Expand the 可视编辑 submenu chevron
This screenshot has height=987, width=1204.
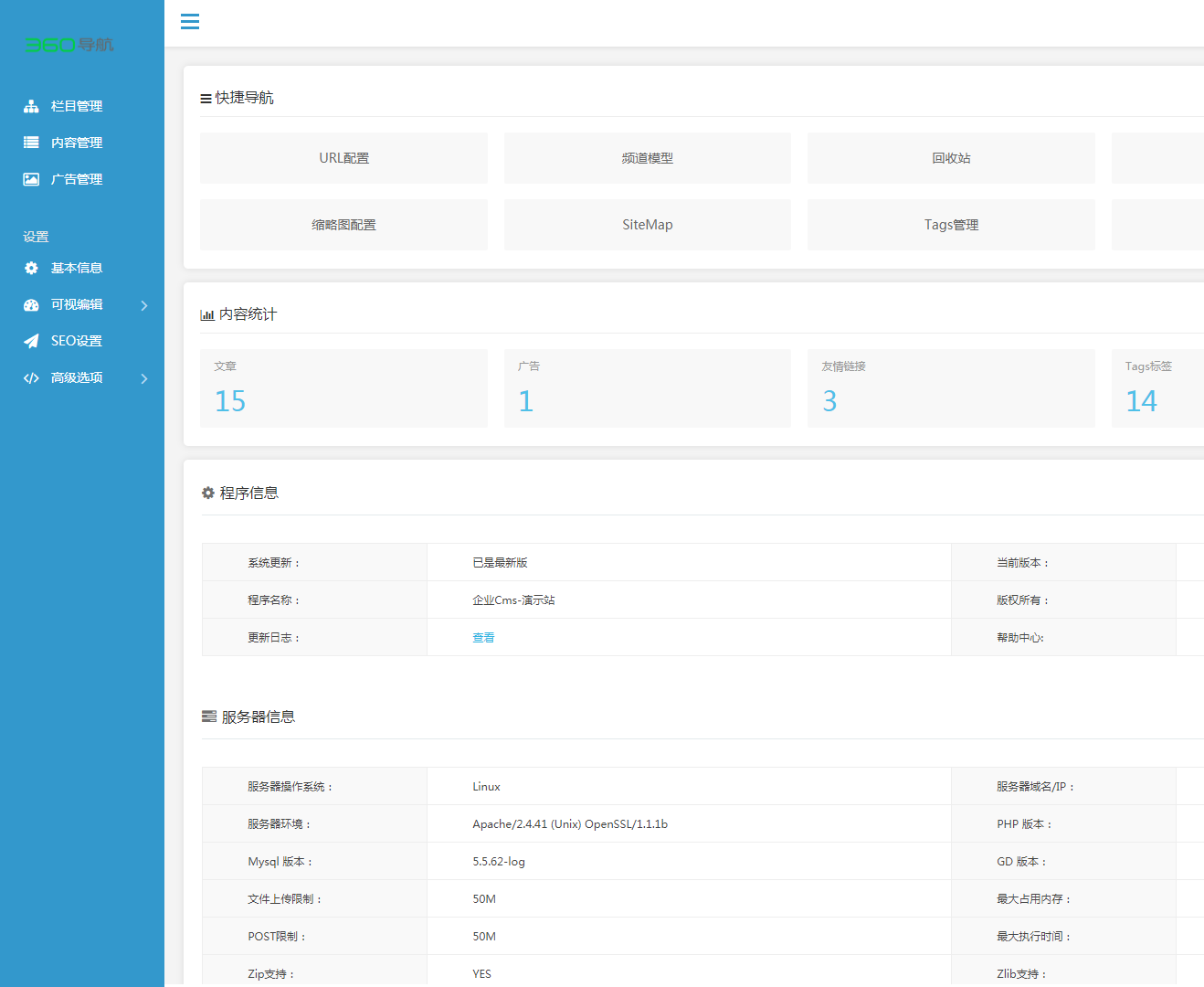144,305
